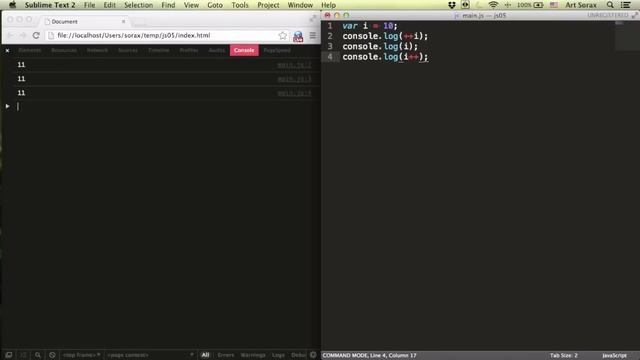The height and width of the screenshot is (360, 640).
Task: Click the Chrome extension icon beside star
Action: 298,36
